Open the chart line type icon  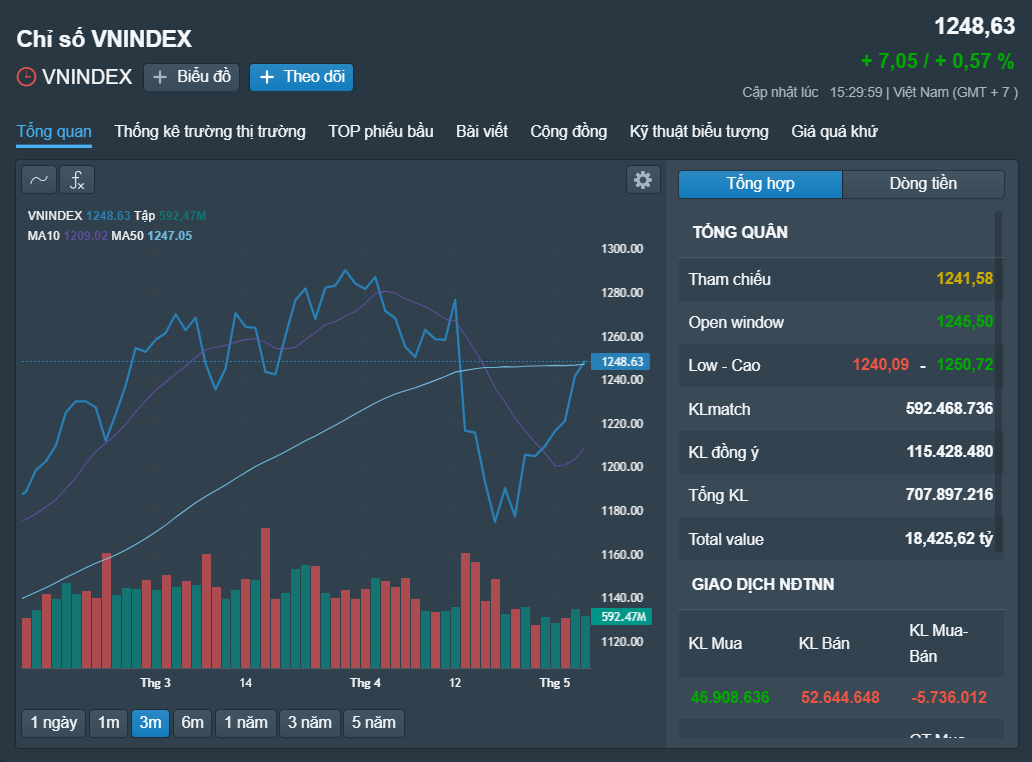pyautogui.click(x=39, y=180)
